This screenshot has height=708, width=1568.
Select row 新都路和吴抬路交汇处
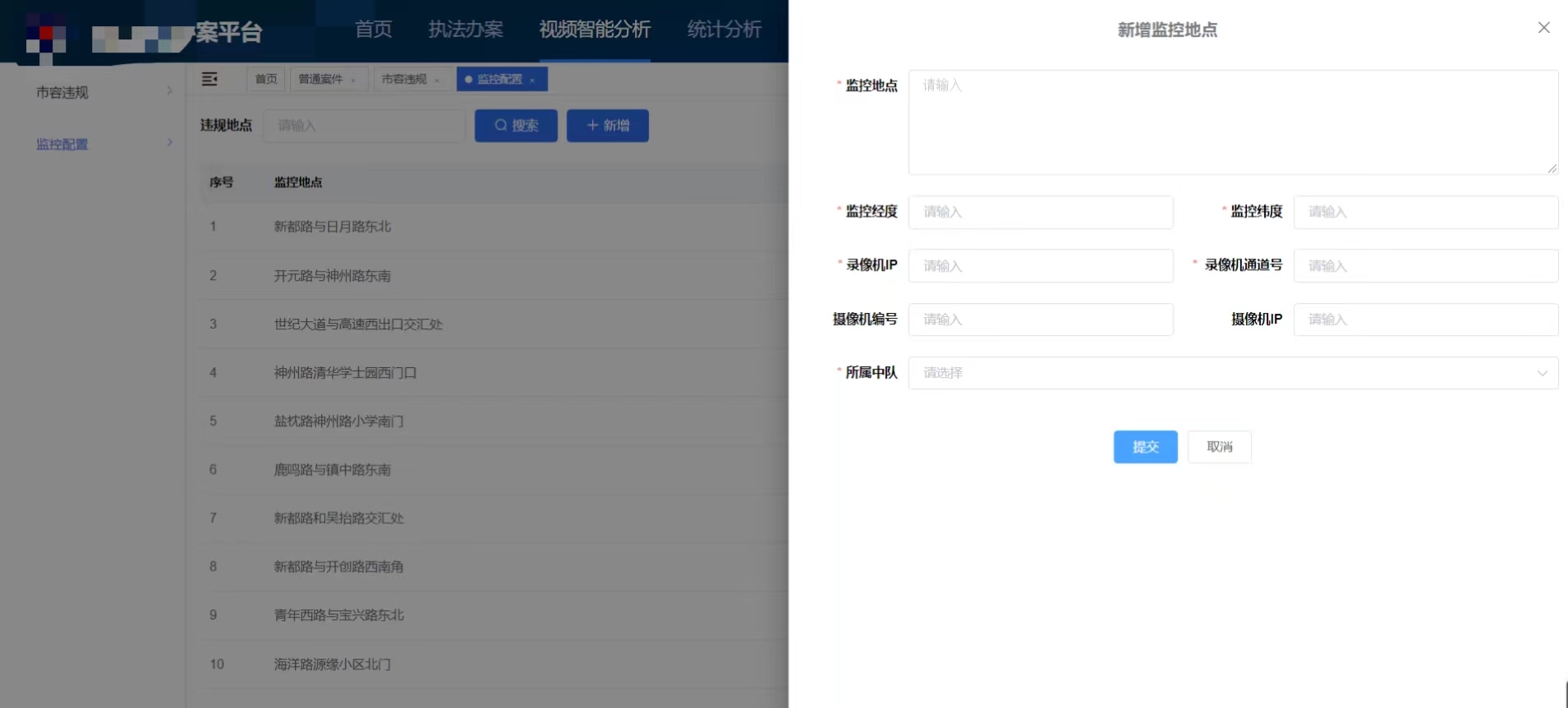491,517
